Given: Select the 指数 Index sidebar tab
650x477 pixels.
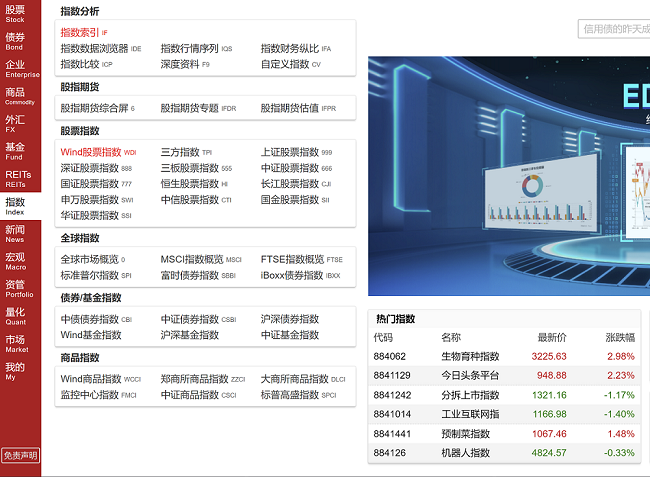Looking at the screenshot, I should (20, 206).
